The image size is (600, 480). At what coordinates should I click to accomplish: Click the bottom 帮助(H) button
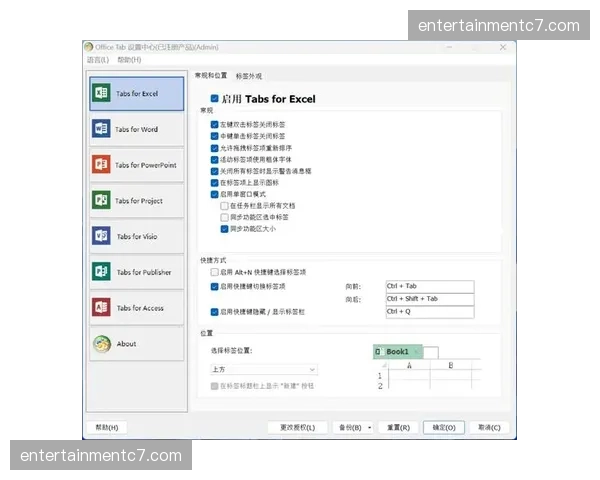[107, 428]
